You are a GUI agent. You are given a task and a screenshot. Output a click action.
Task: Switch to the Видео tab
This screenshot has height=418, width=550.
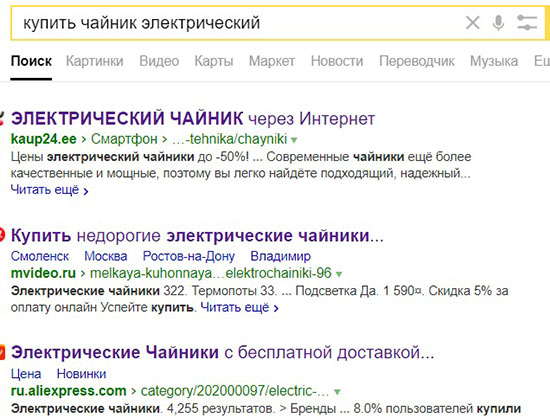click(x=159, y=61)
